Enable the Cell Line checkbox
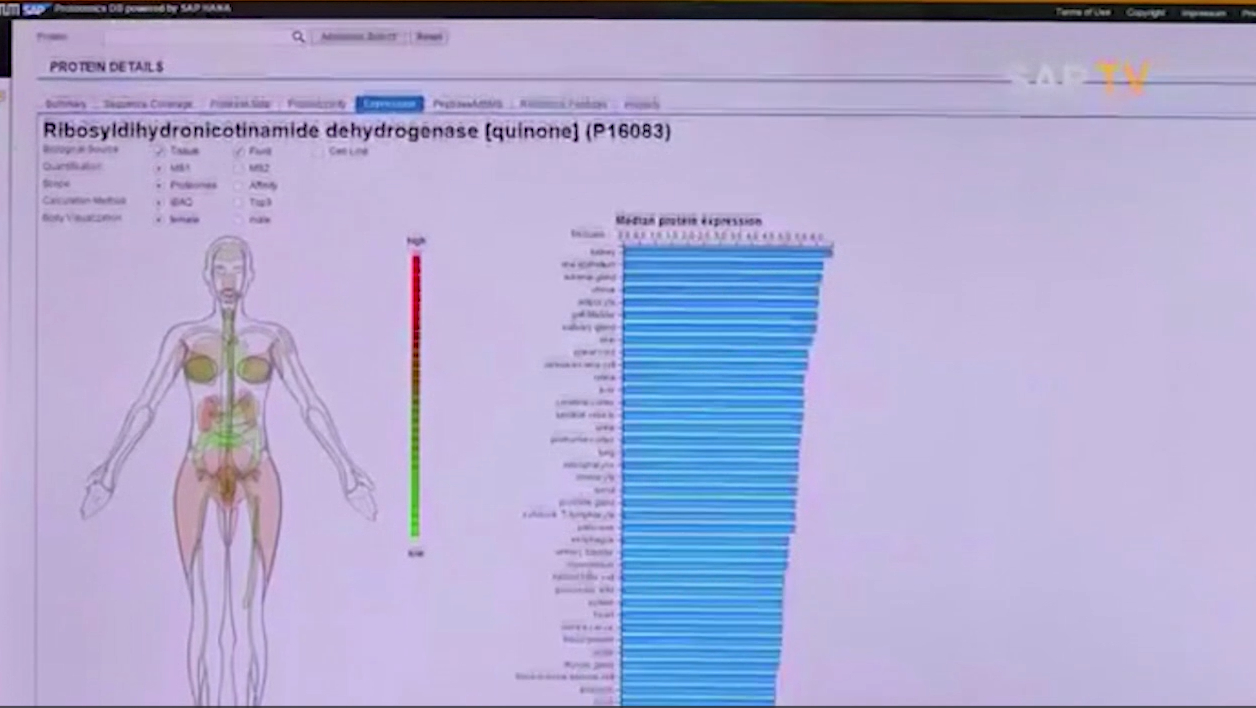 coord(318,151)
